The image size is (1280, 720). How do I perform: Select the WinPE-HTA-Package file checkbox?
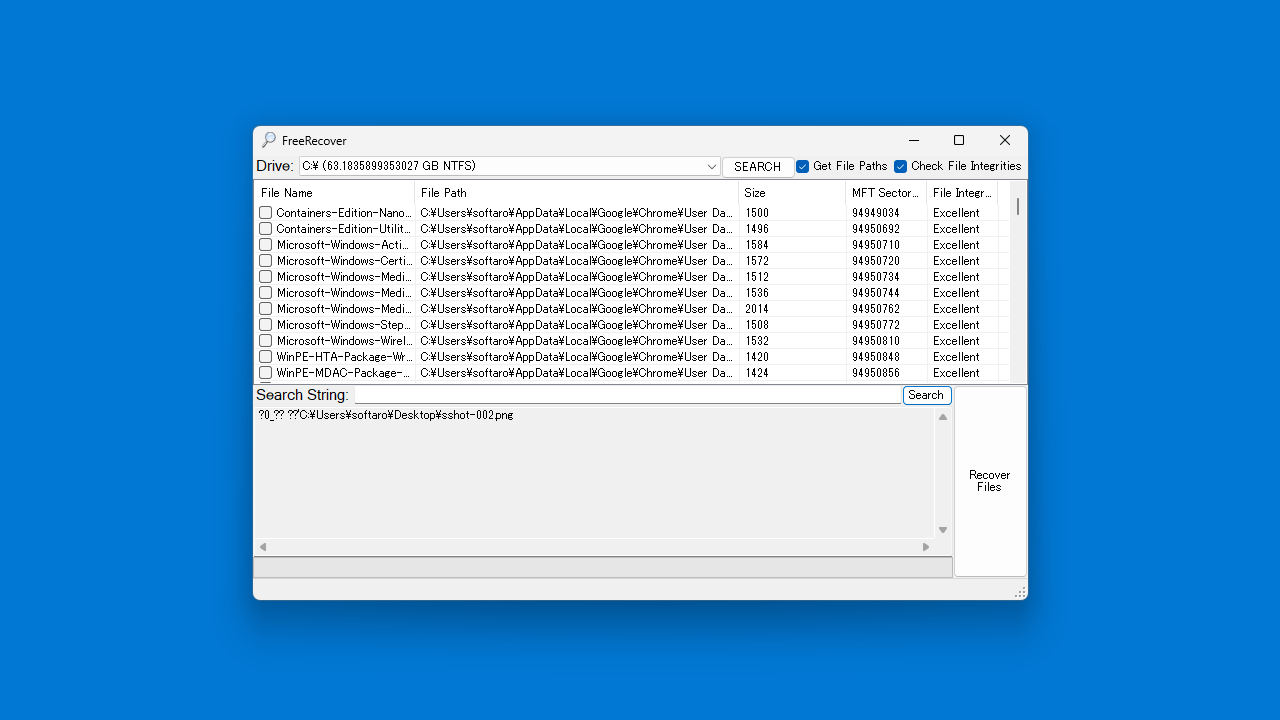click(266, 357)
